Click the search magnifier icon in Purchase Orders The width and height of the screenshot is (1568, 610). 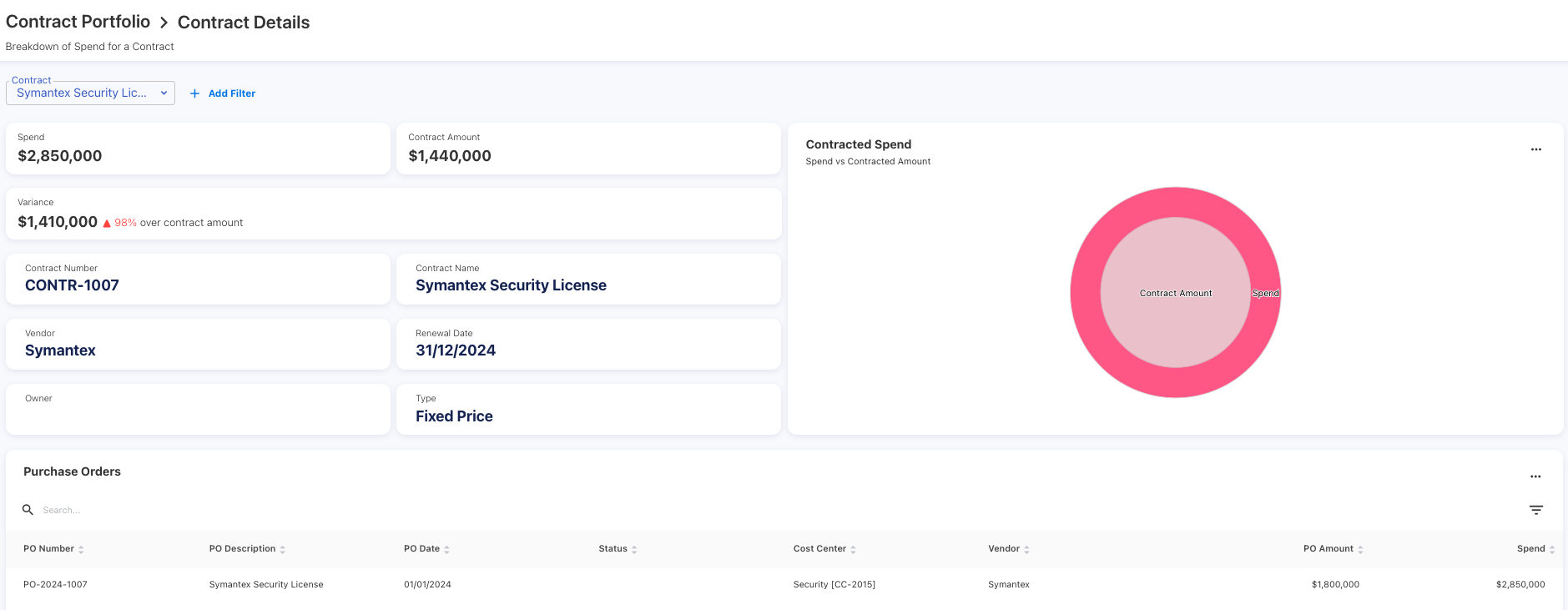[28, 510]
